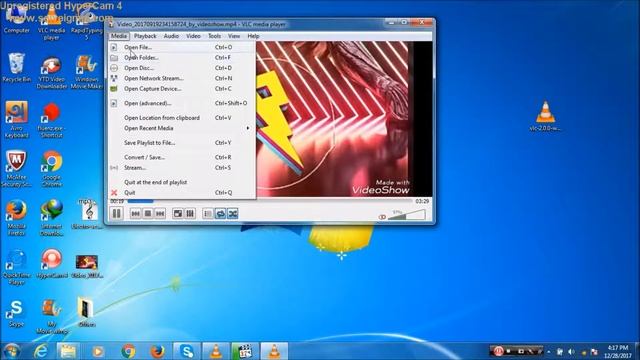The width and height of the screenshot is (640, 360).
Task: Click the total time label 03:29
Action: [422, 201]
